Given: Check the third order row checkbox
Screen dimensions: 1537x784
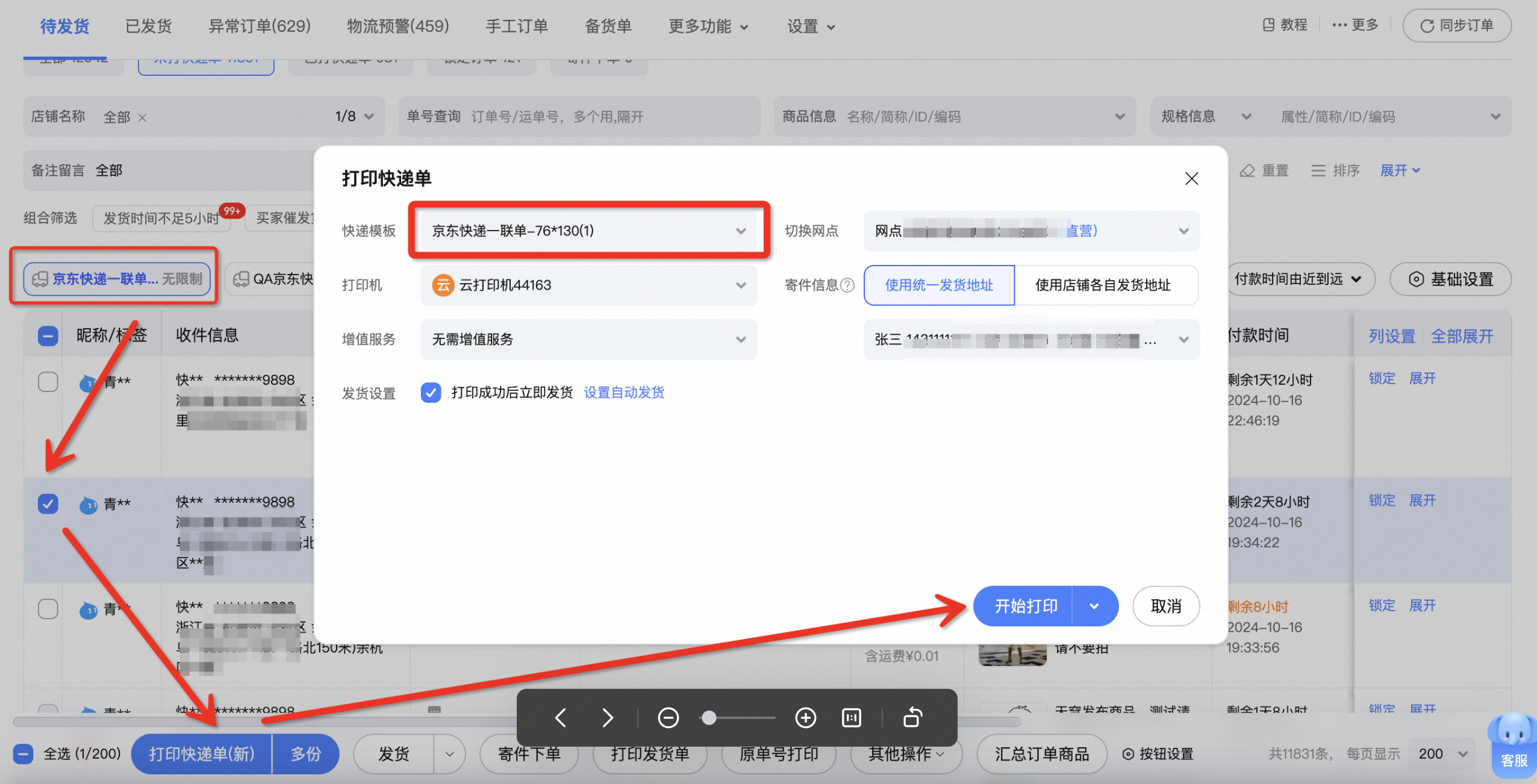Looking at the screenshot, I should [x=48, y=609].
